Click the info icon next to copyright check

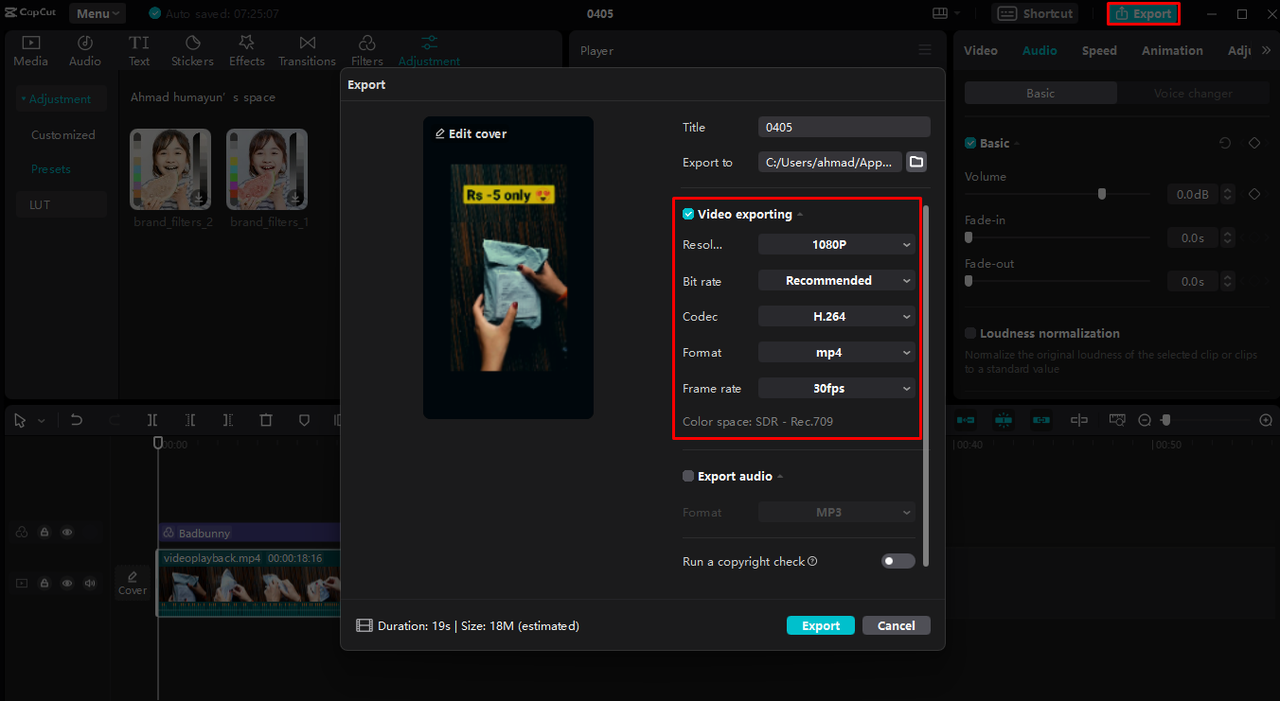coord(813,561)
